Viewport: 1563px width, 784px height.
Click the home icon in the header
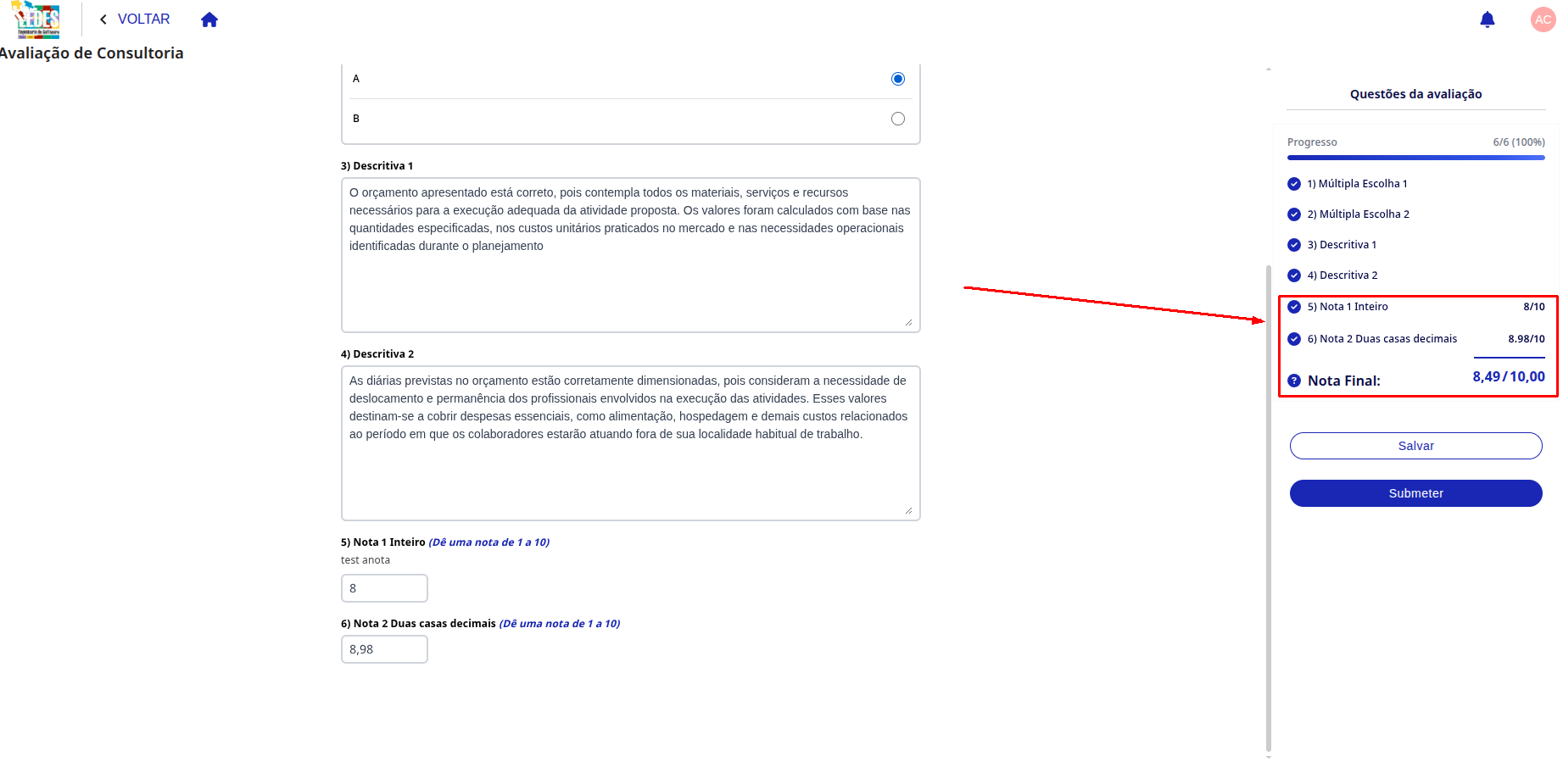[x=209, y=19]
